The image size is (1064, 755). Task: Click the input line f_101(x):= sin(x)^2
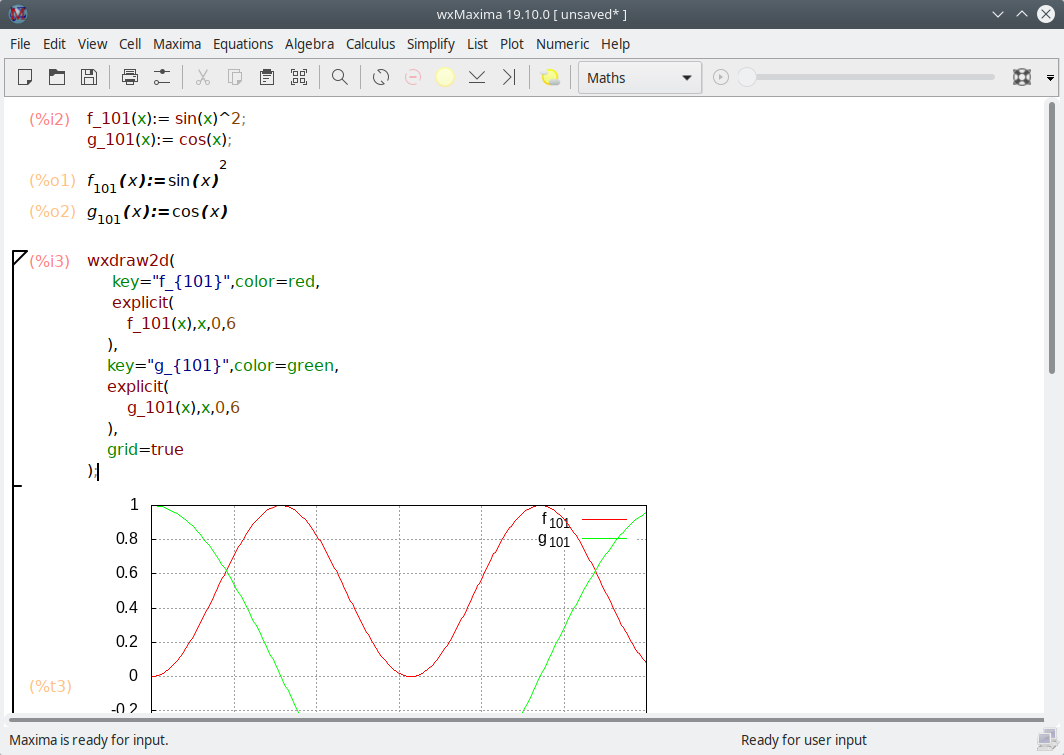(166, 118)
